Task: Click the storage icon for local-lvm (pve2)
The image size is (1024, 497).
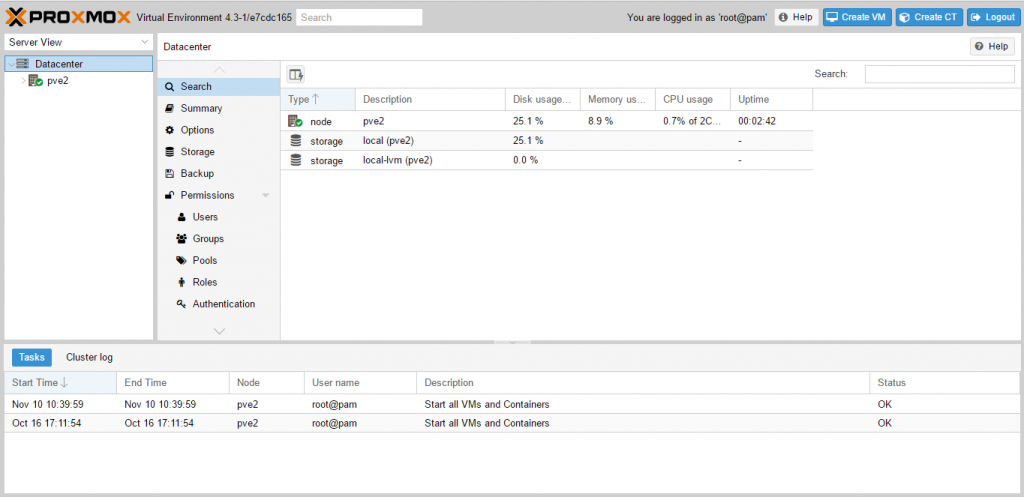Action: point(295,160)
